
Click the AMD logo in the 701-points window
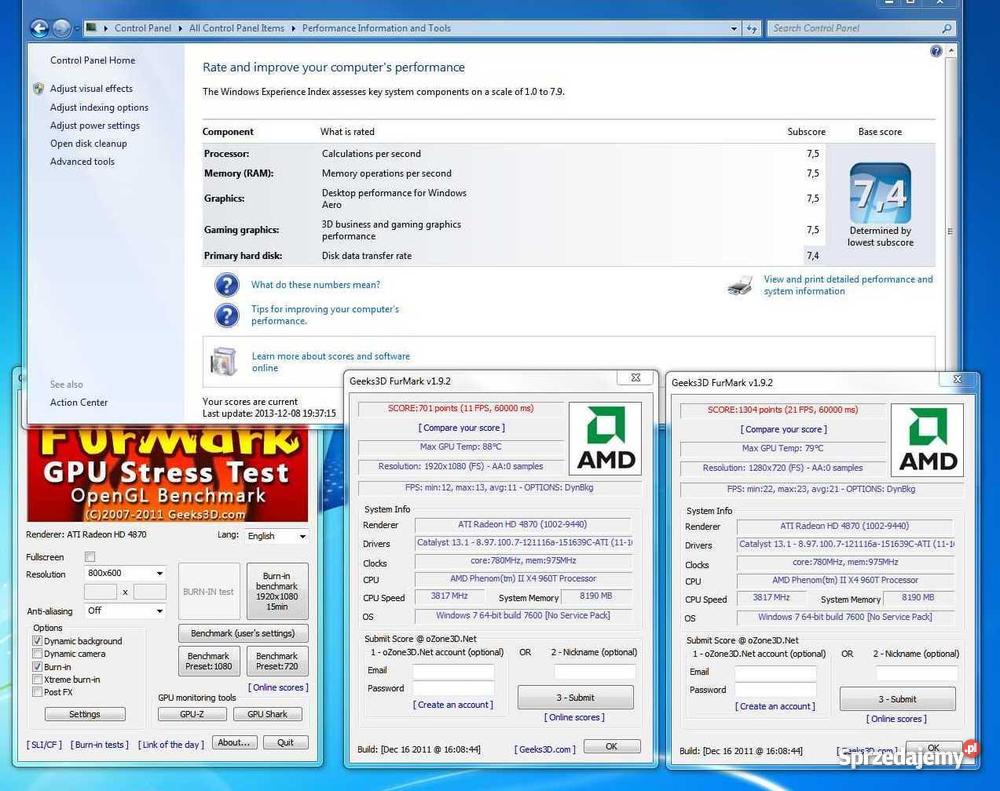(x=605, y=438)
